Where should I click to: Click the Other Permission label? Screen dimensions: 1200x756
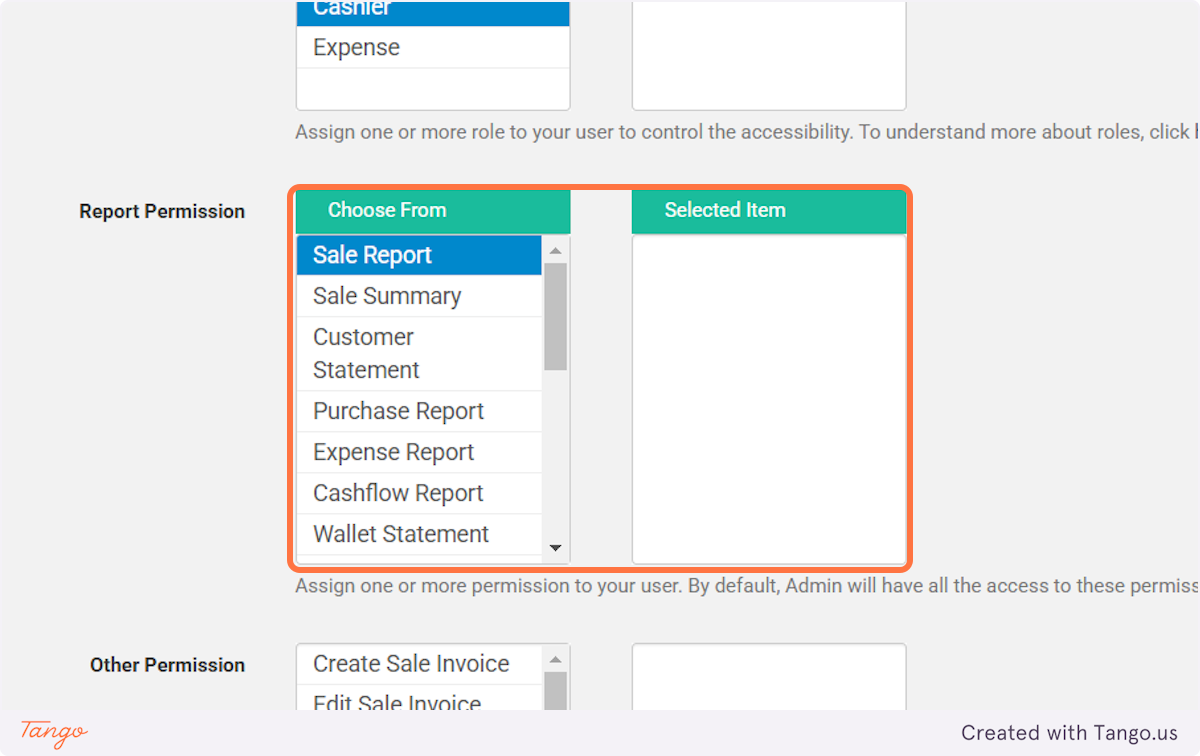pos(167,665)
